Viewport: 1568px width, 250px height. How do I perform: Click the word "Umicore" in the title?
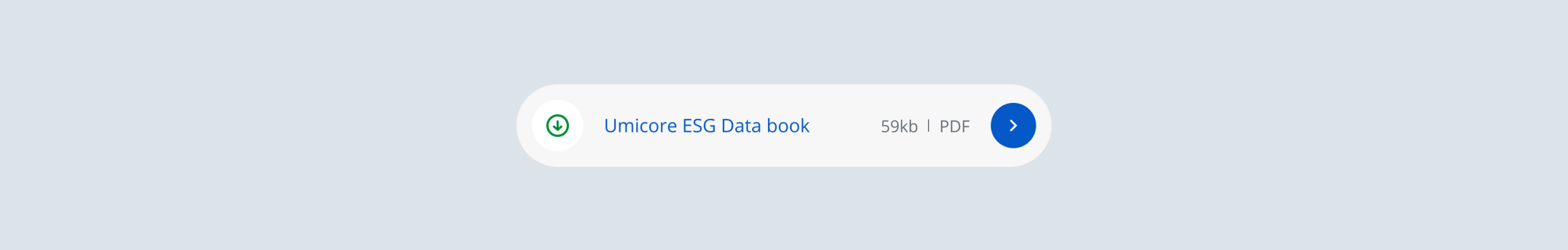tap(640, 126)
